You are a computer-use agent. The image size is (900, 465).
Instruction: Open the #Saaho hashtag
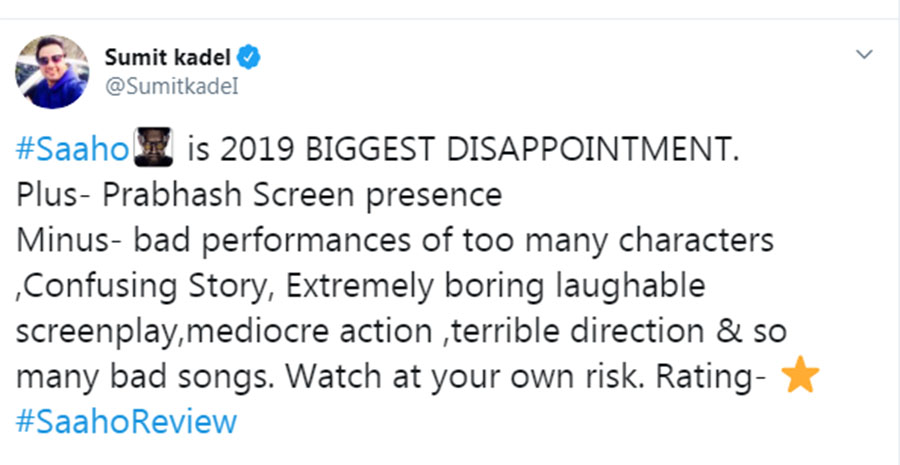(72, 150)
